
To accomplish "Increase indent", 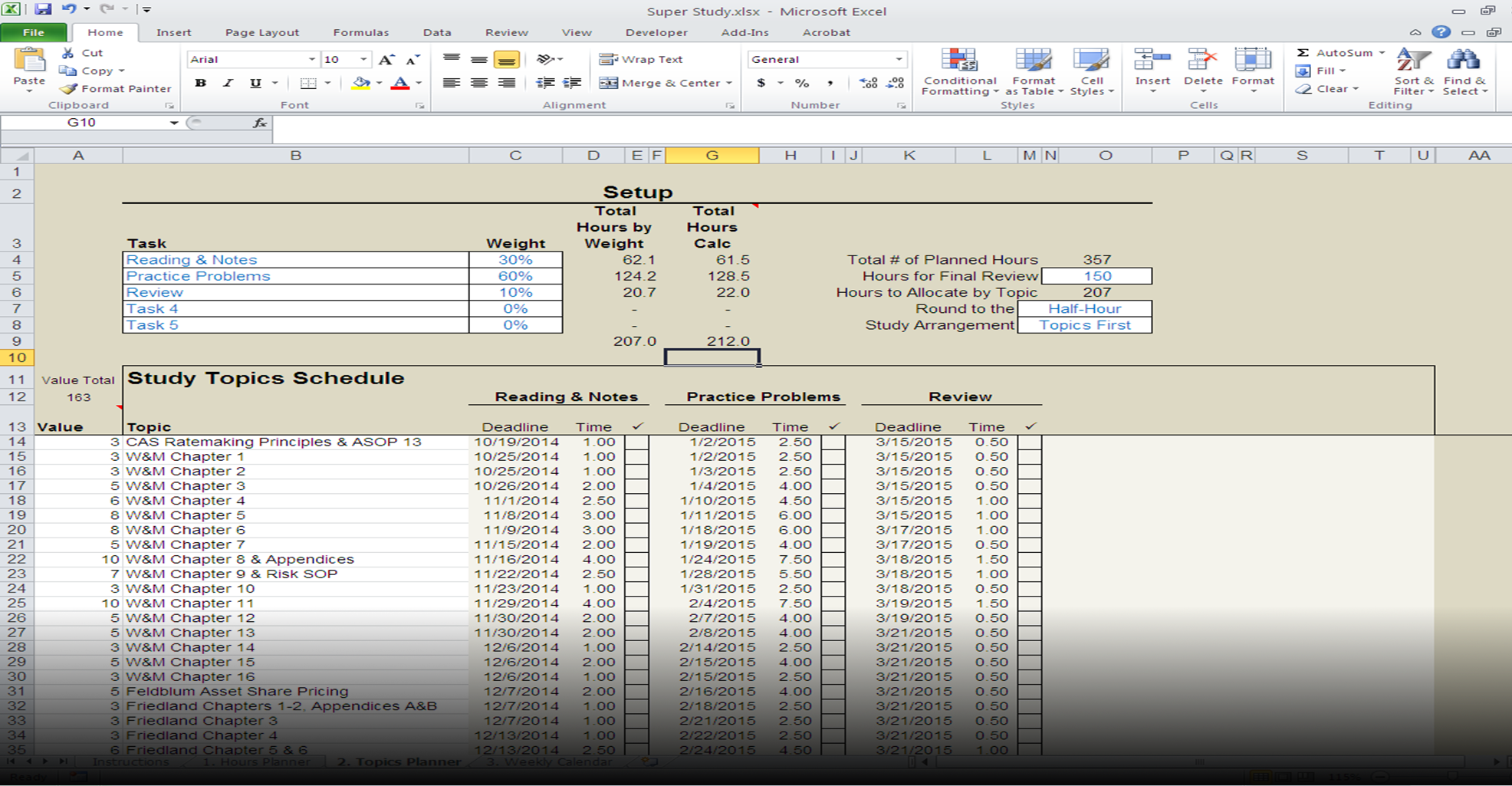I will coord(572,83).
